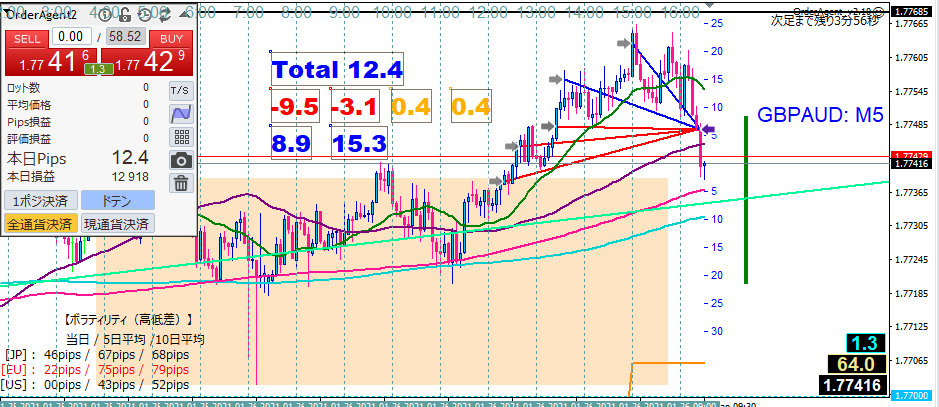This screenshot has height=407, width=939.
Task: Click the 現通貨決済 button
Action: (x=118, y=224)
